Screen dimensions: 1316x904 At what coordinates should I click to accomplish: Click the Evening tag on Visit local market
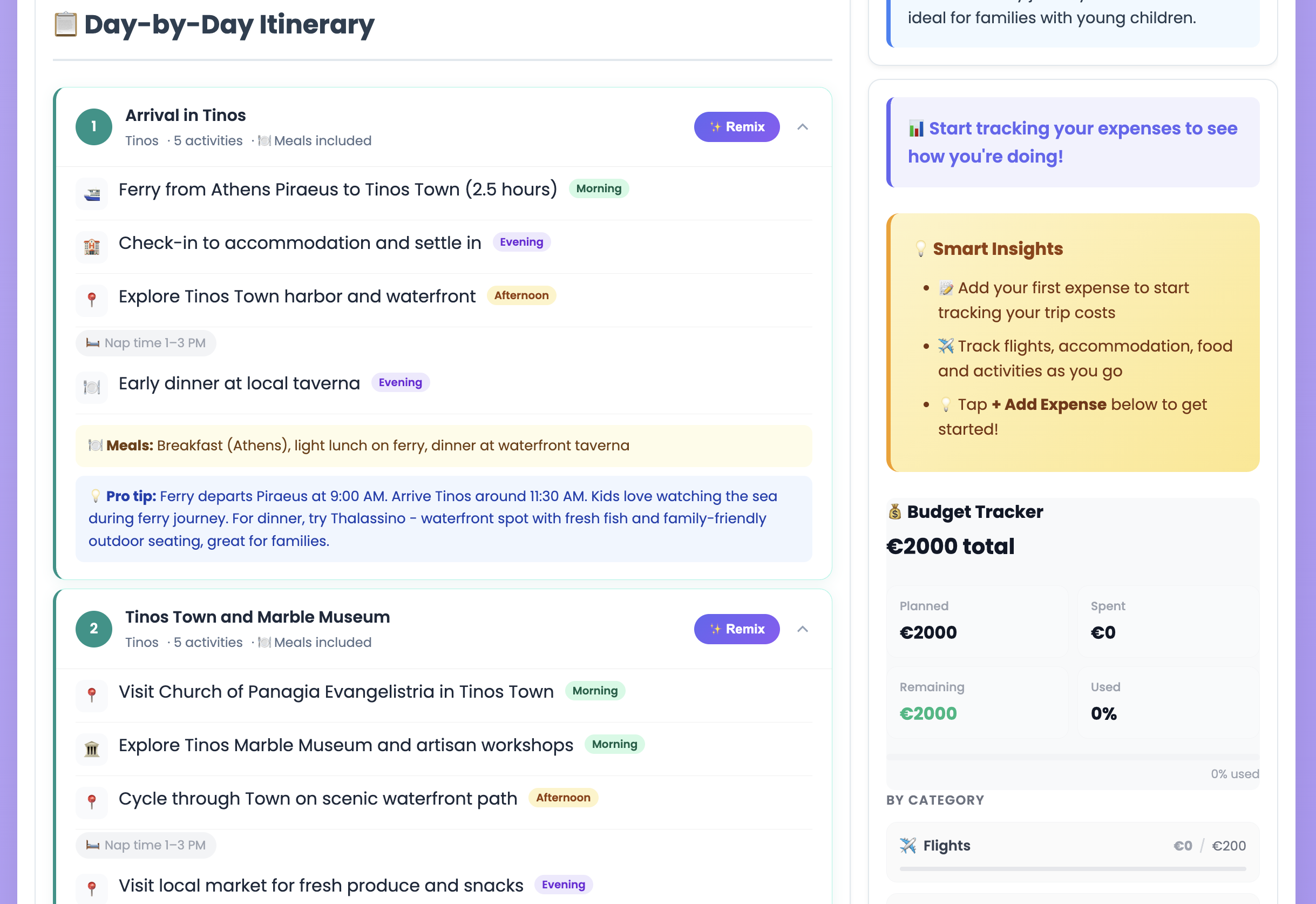coord(564,885)
